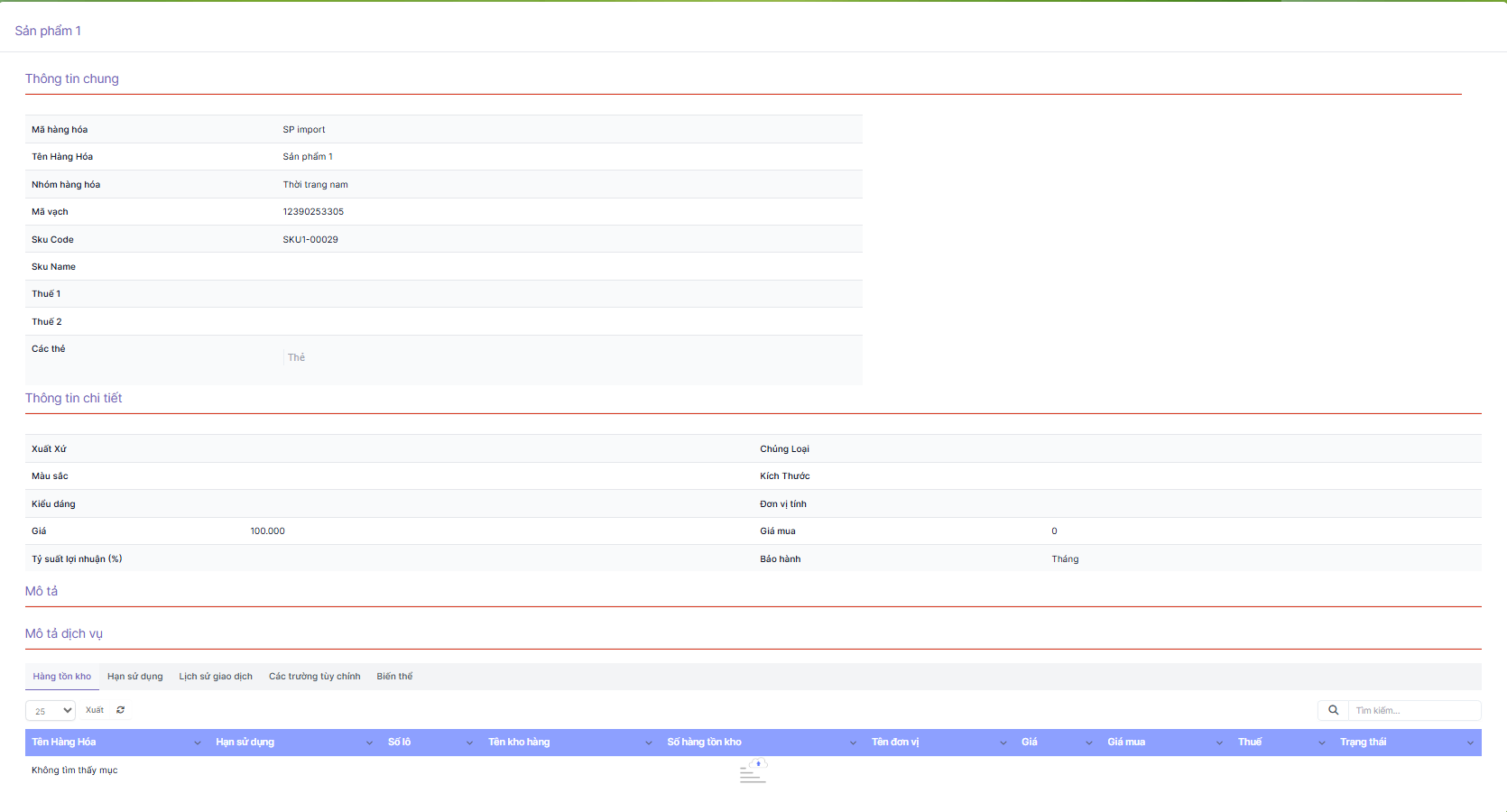
Task: Click the refresh table icon
Action: [120, 710]
